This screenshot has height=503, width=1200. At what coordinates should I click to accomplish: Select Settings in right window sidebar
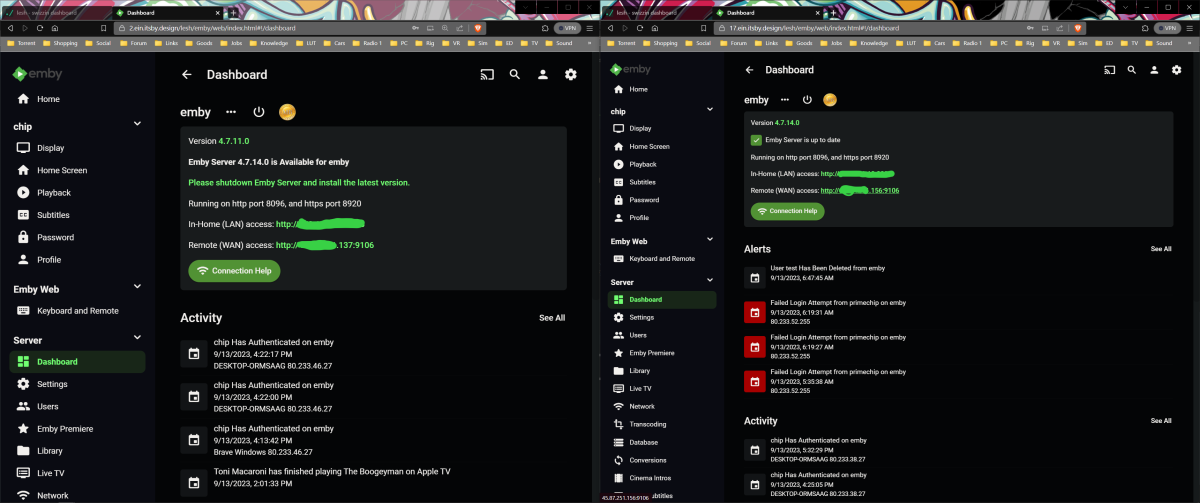click(663, 317)
